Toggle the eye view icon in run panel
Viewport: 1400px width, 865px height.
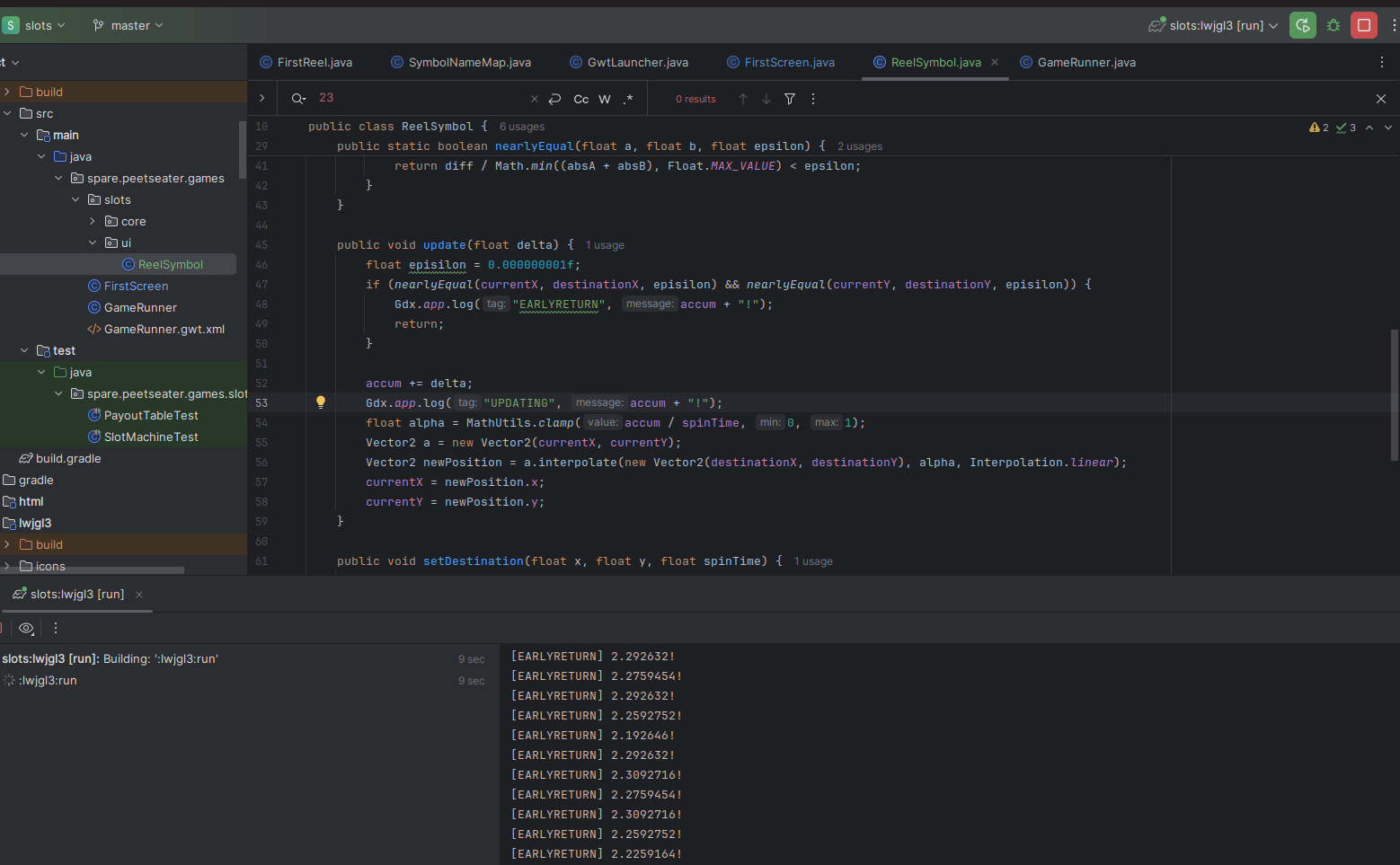[26, 629]
